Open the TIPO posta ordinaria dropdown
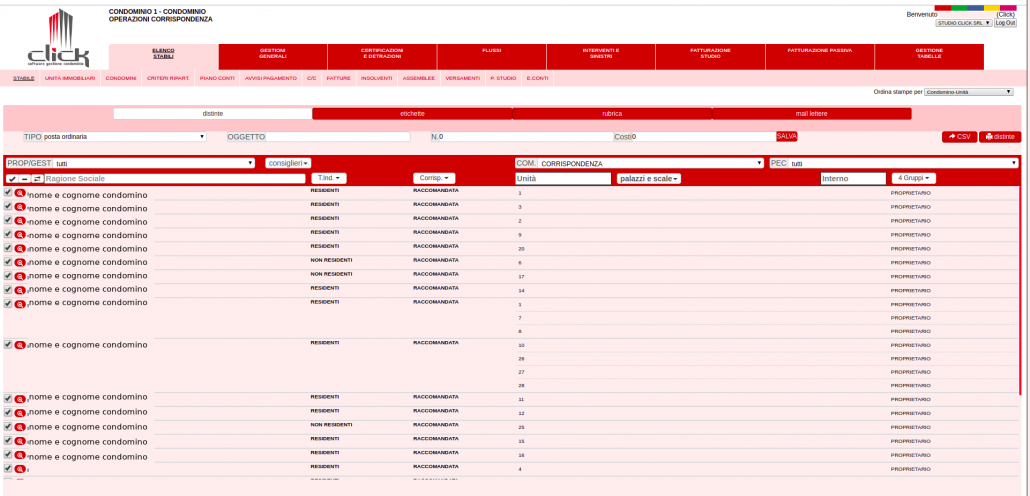This screenshot has height=496, width=1030. click(x=124, y=137)
